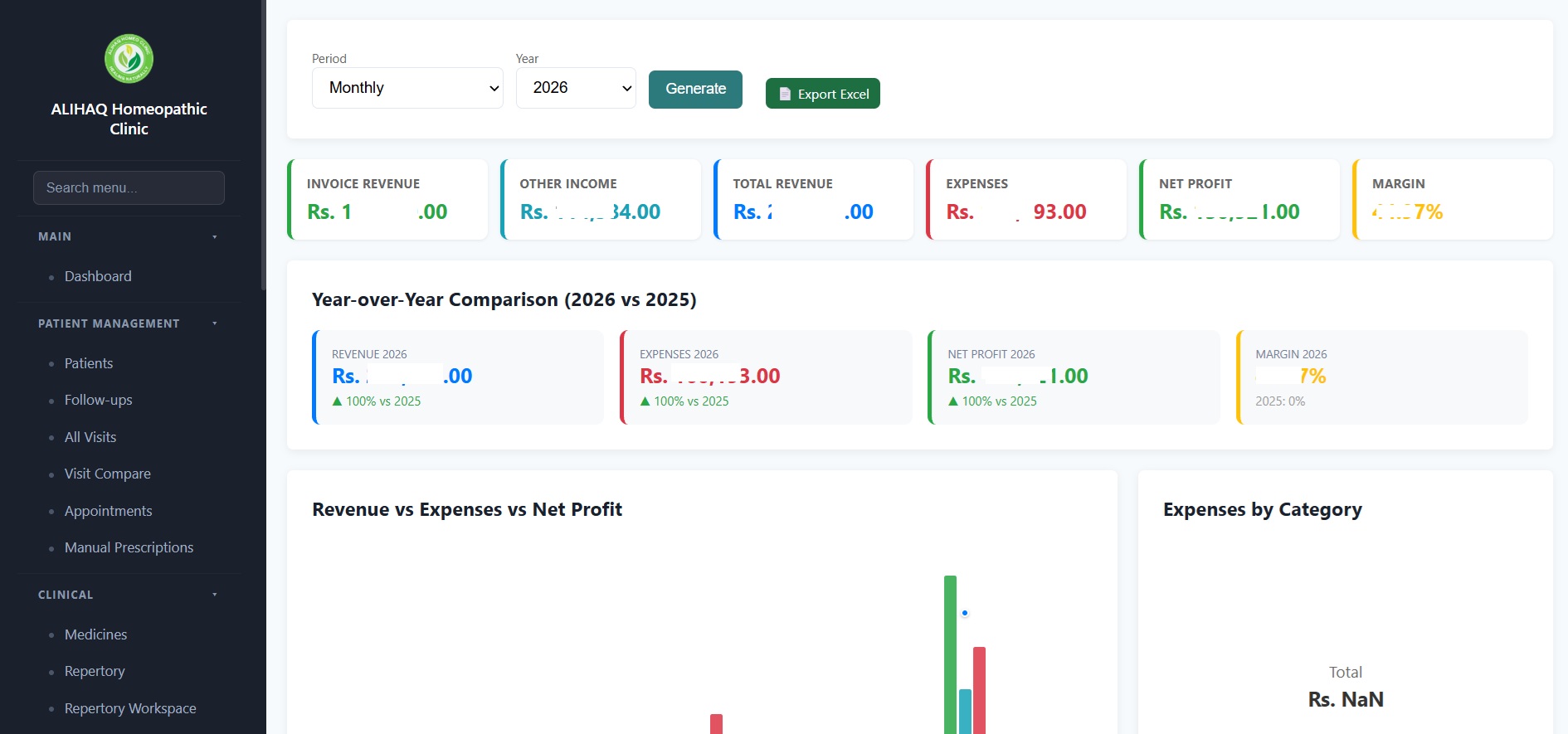This screenshot has height=734, width=1568.
Task: Open the Period dropdown
Action: click(x=407, y=88)
